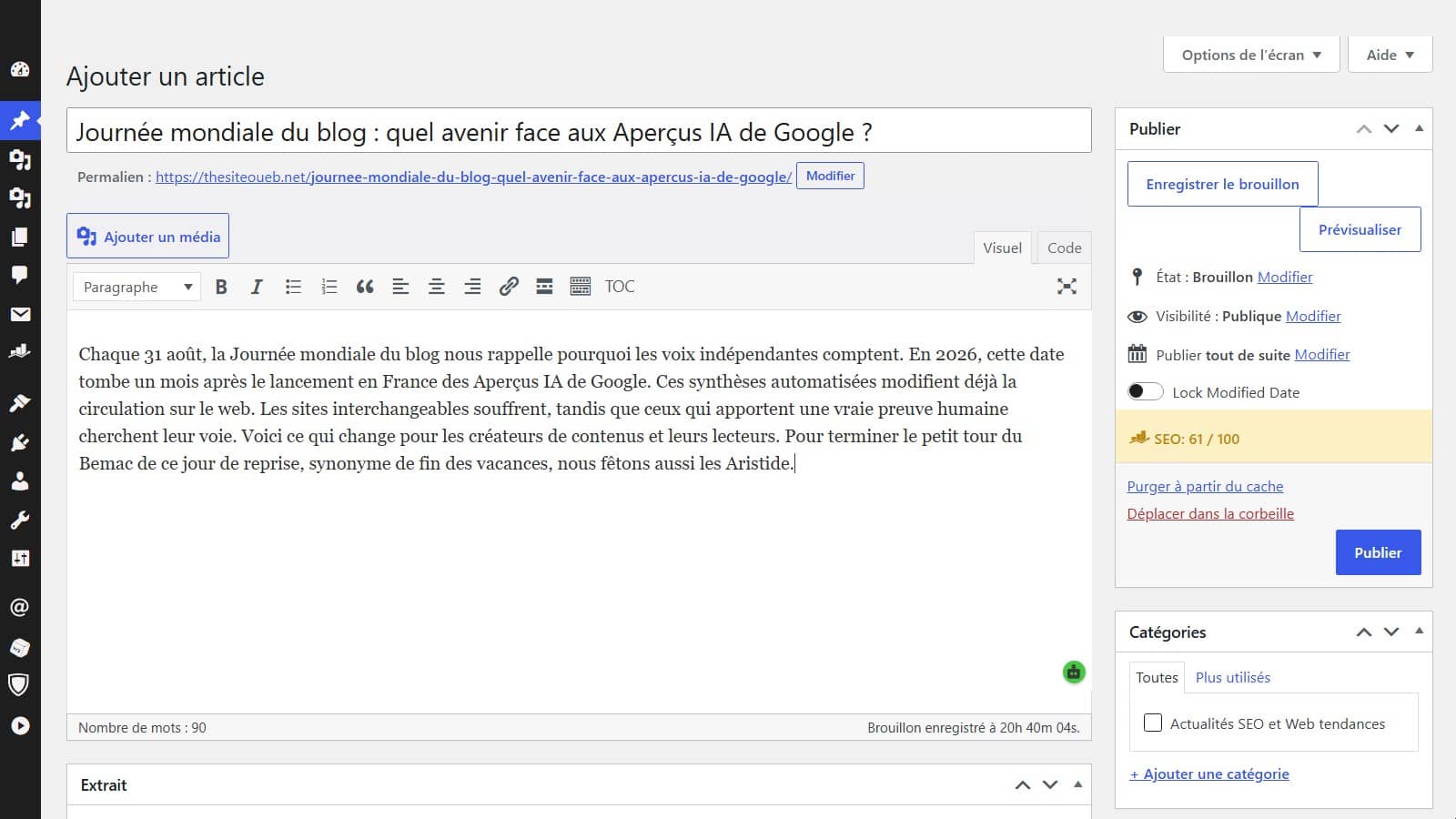Collapse the Publier panel with triangle toggle

click(1419, 128)
